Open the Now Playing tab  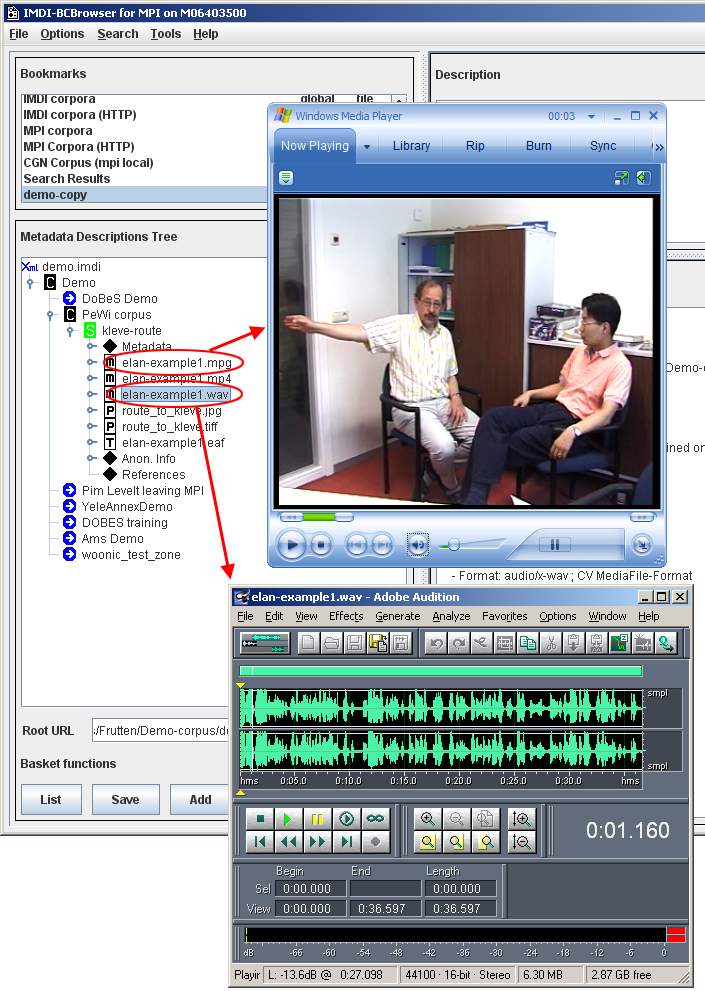(315, 146)
